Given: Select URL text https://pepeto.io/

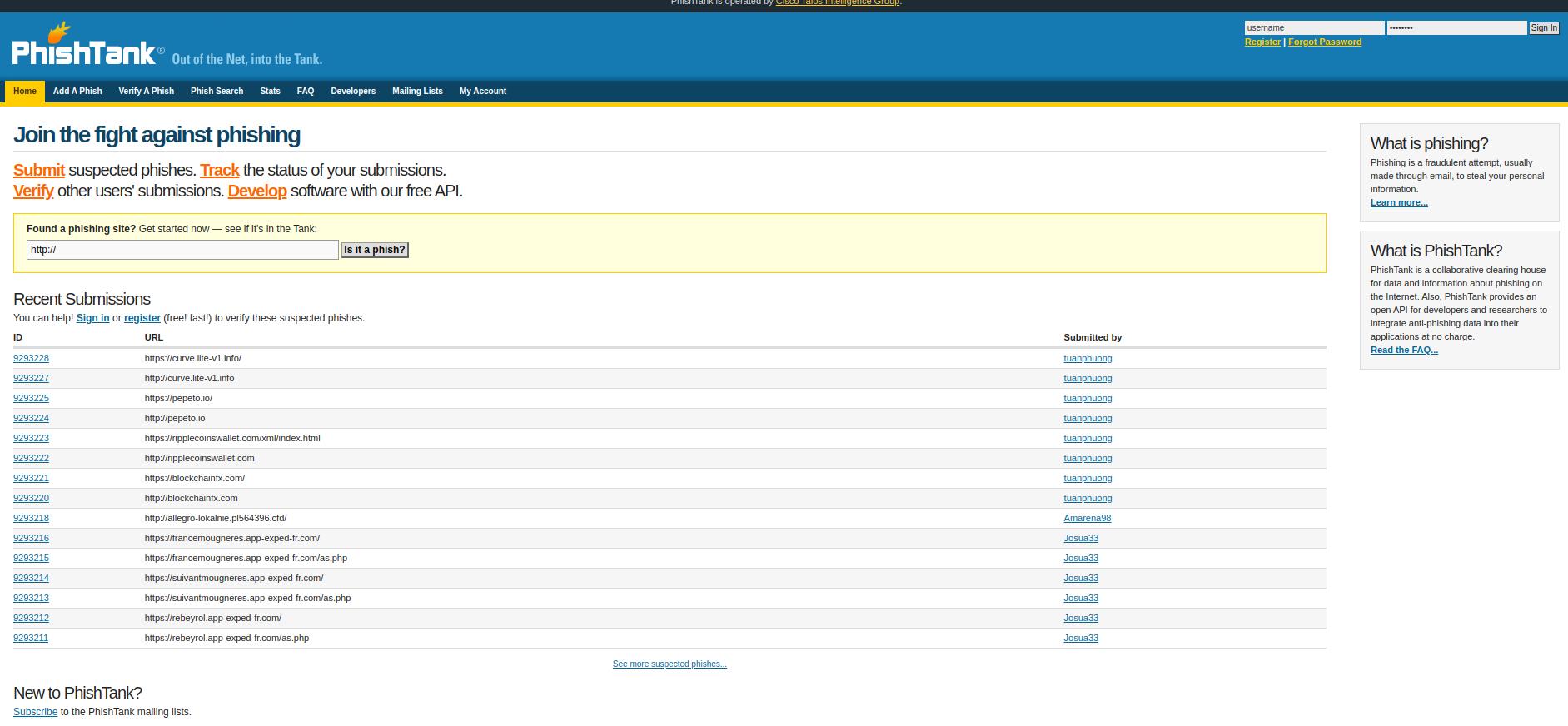Looking at the screenshot, I should coord(178,398).
